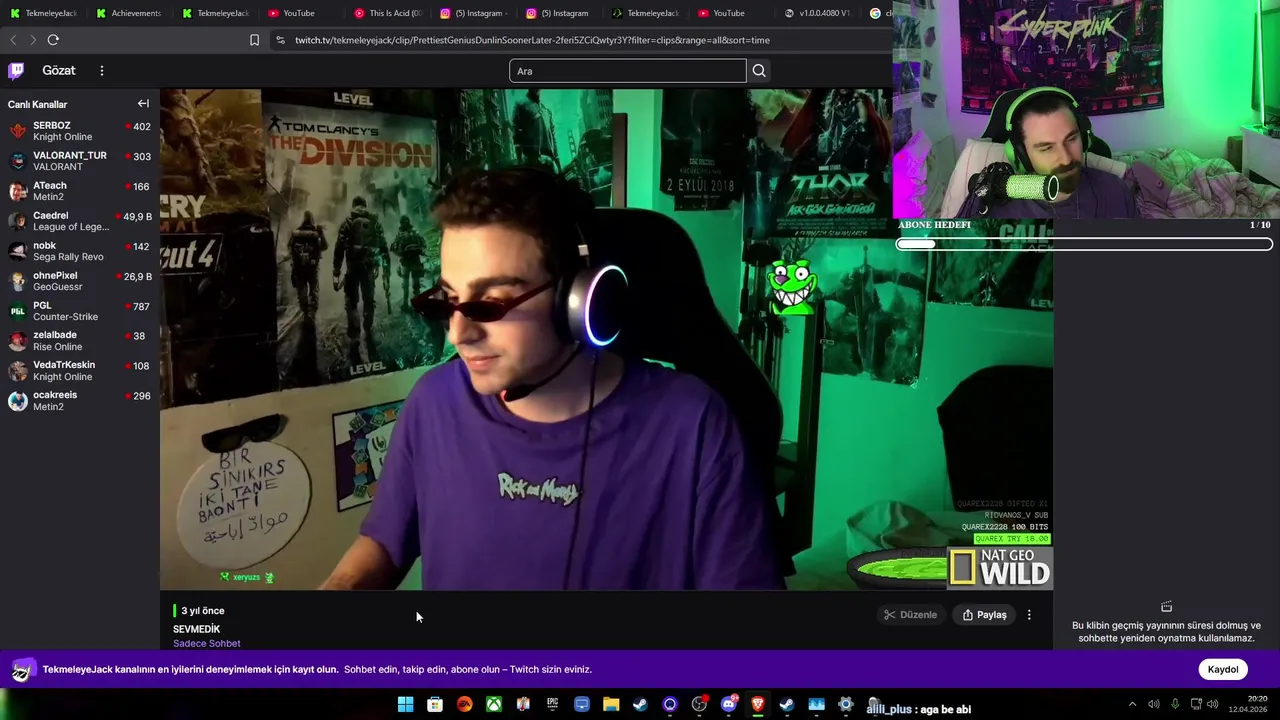The height and width of the screenshot is (720, 1280).
Task: Open the Gözat browse link
Action: point(59,70)
